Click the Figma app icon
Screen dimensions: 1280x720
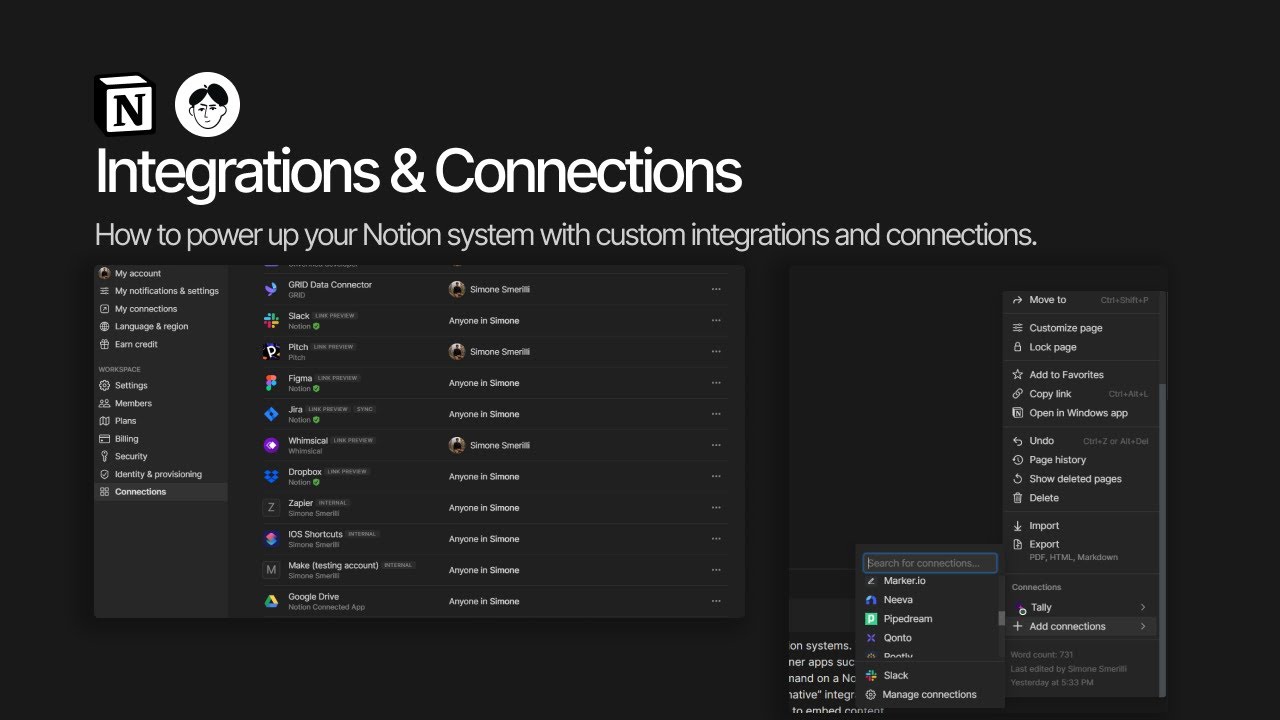pos(271,383)
